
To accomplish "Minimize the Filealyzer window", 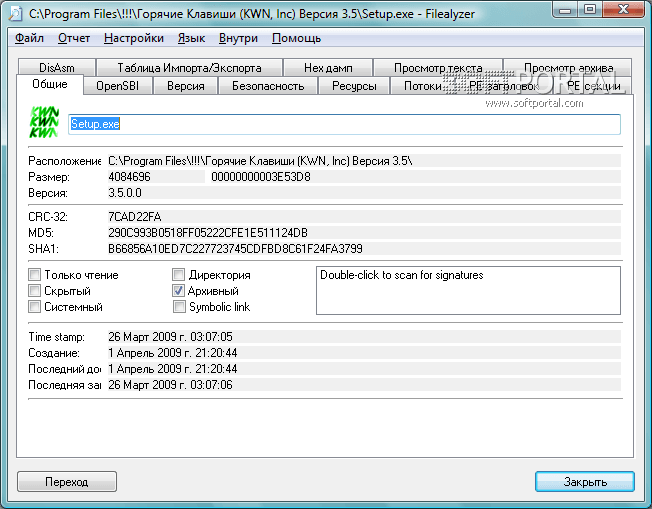I will (x=565, y=10).
